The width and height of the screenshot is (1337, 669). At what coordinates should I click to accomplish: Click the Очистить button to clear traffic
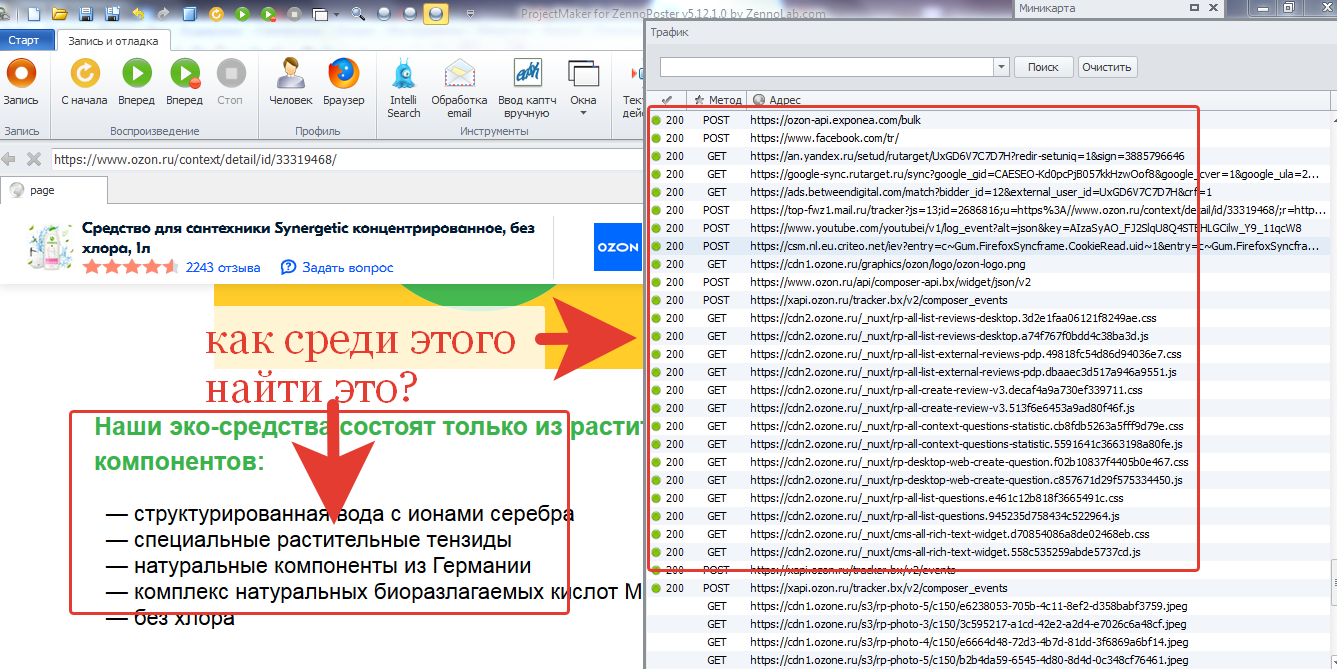point(1106,67)
